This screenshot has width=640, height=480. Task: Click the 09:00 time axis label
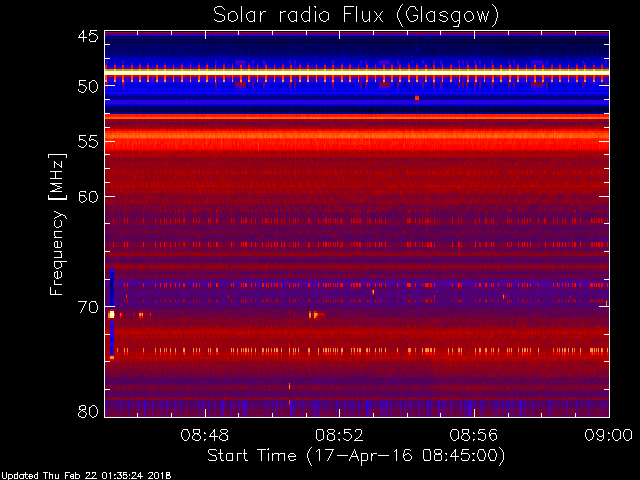[609, 435]
